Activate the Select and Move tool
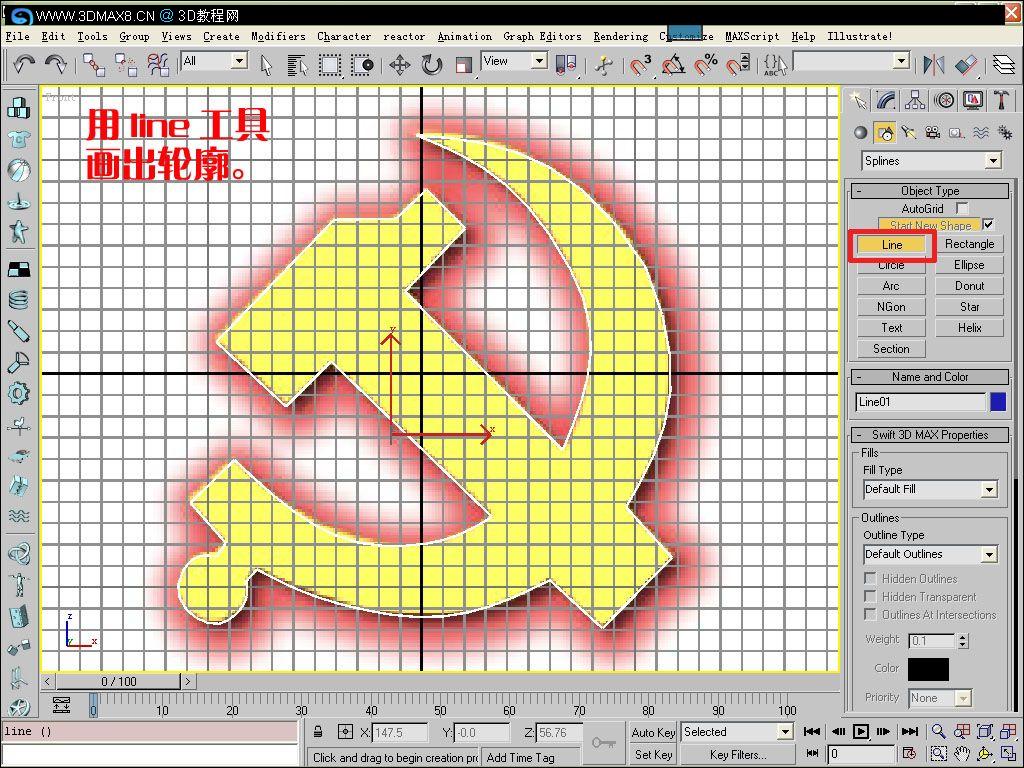This screenshot has height=768, width=1024. pos(399,65)
